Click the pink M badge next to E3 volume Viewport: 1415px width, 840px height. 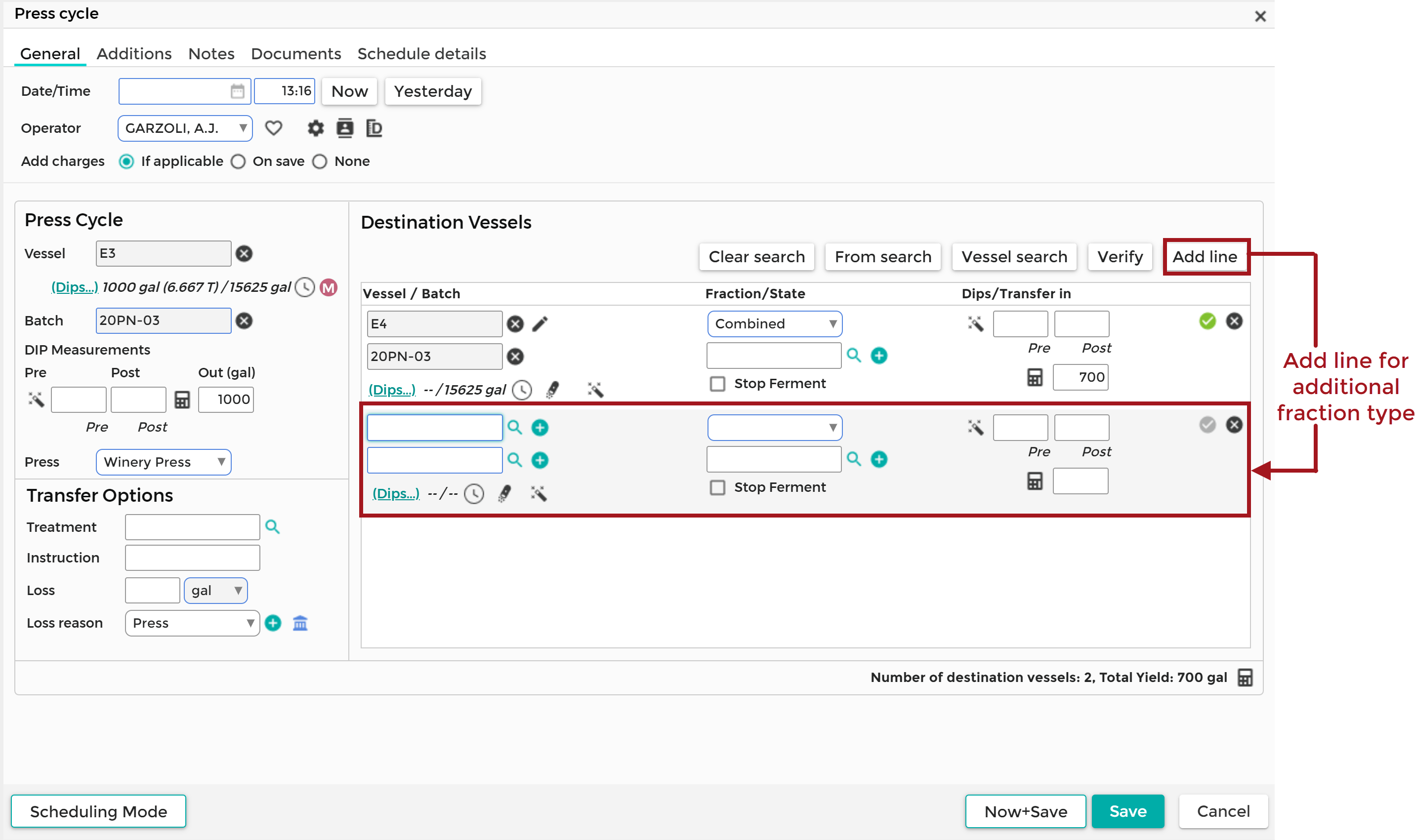329,287
